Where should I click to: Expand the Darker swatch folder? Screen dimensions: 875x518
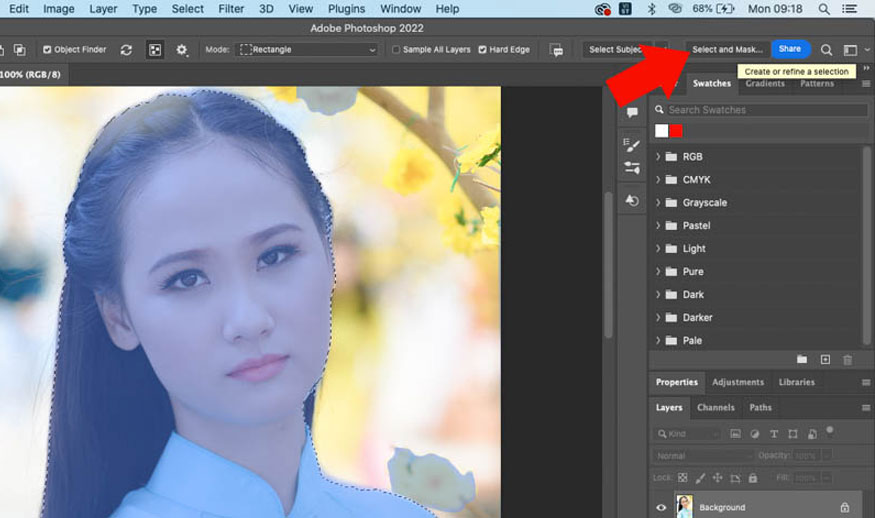tap(658, 317)
